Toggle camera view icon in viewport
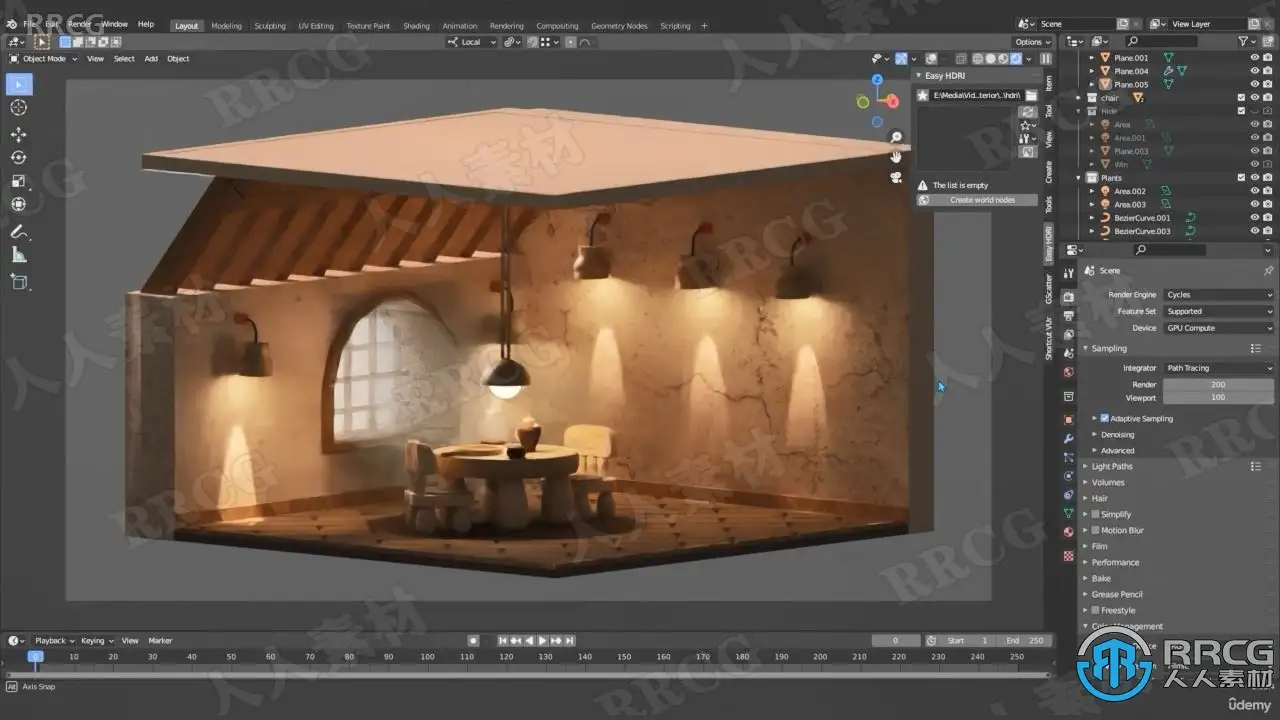The image size is (1280, 720). (x=896, y=177)
